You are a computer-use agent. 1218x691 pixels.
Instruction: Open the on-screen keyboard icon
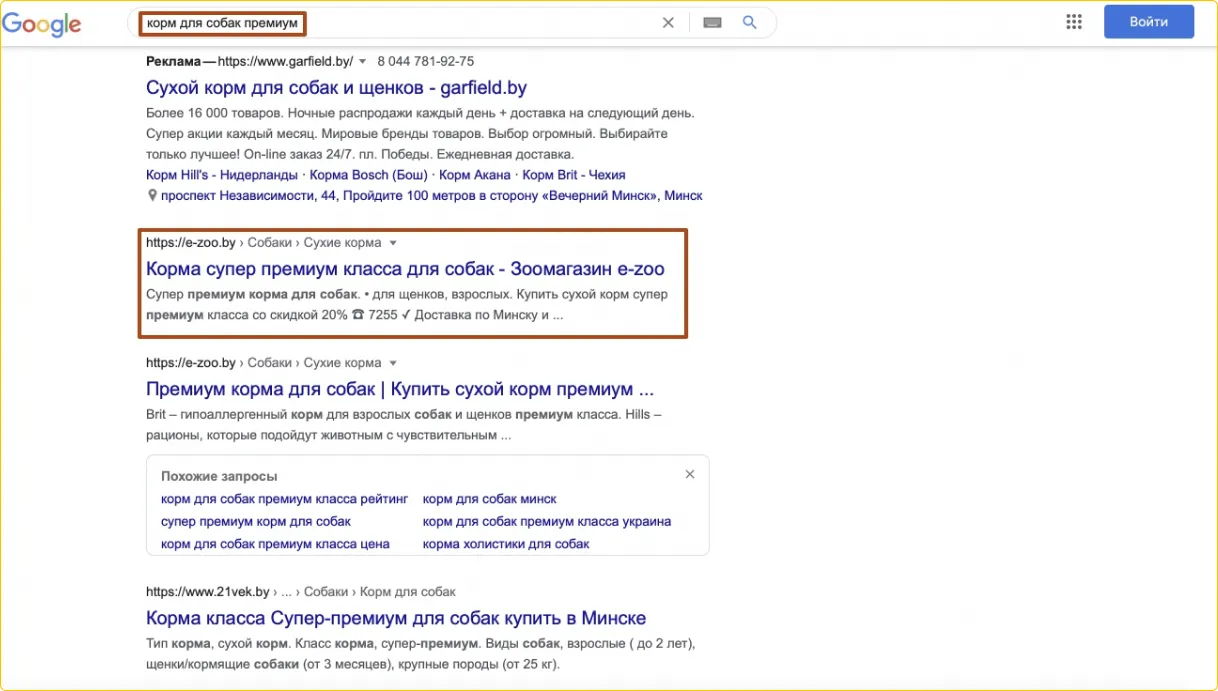(712, 23)
